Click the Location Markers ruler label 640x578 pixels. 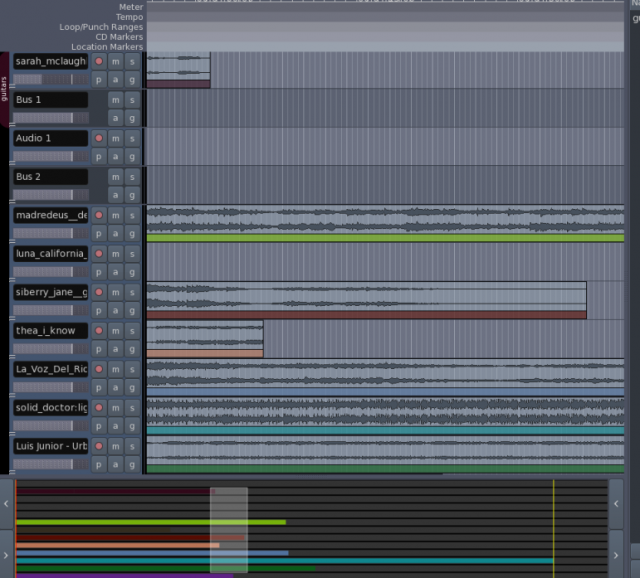107,47
